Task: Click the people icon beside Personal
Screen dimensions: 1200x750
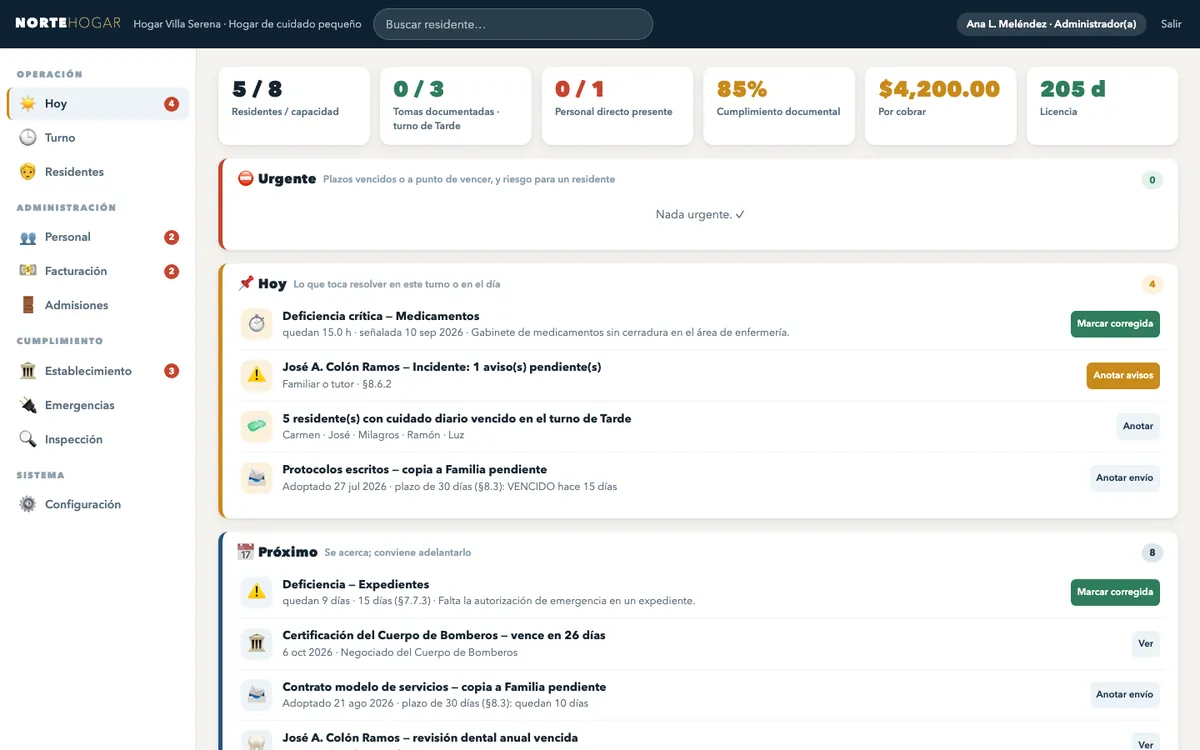Action: point(28,237)
